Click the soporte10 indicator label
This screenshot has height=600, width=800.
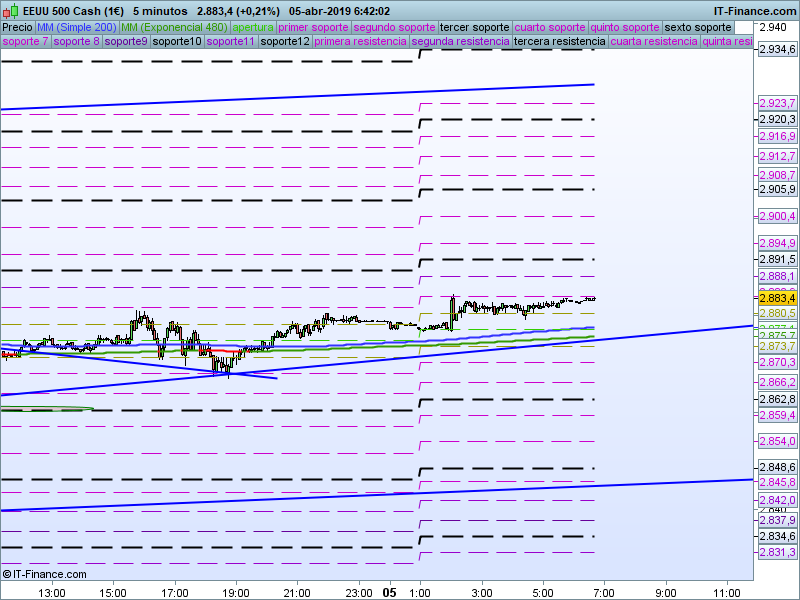coord(177,41)
